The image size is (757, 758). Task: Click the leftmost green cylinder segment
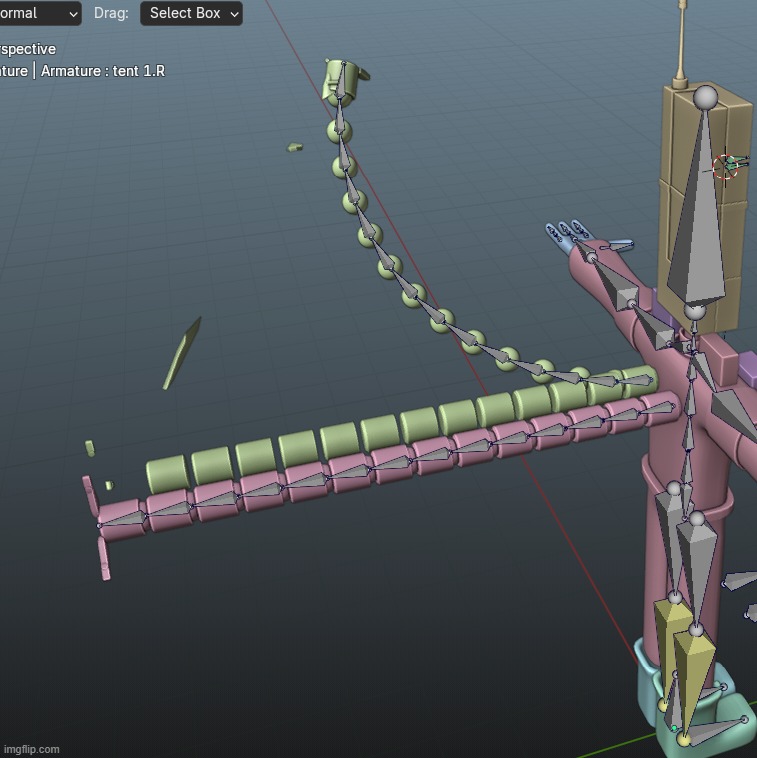coord(167,472)
